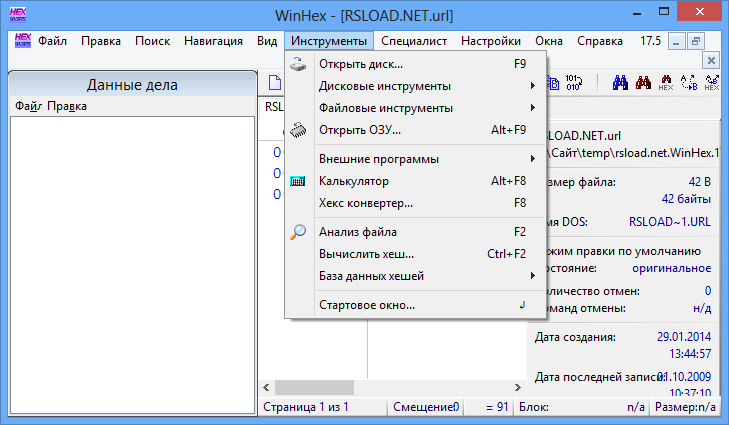Screen dimensions: 729x425
Task: Click the blue binoculars Find Text icon
Action: click(x=620, y=83)
